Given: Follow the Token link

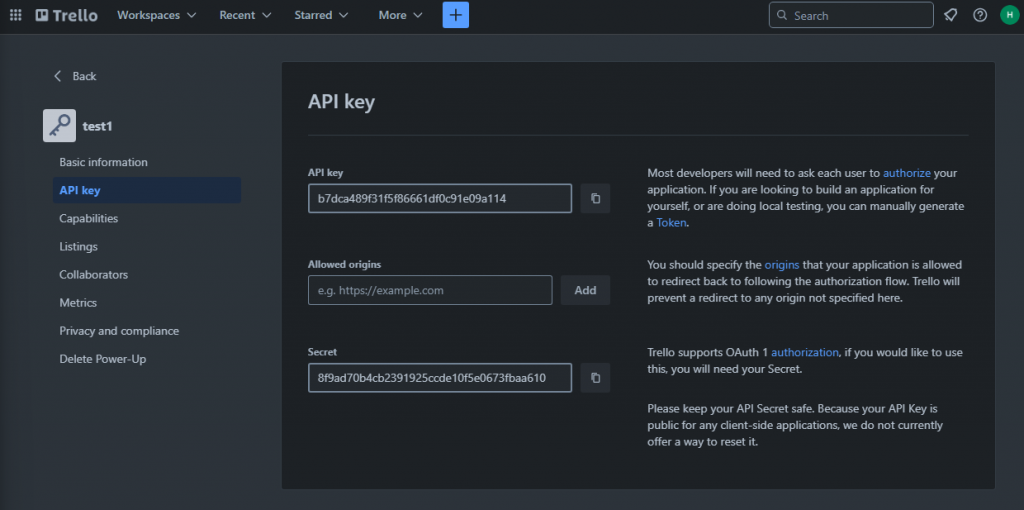Looking at the screenshot, I should click(x=671, y=223).
